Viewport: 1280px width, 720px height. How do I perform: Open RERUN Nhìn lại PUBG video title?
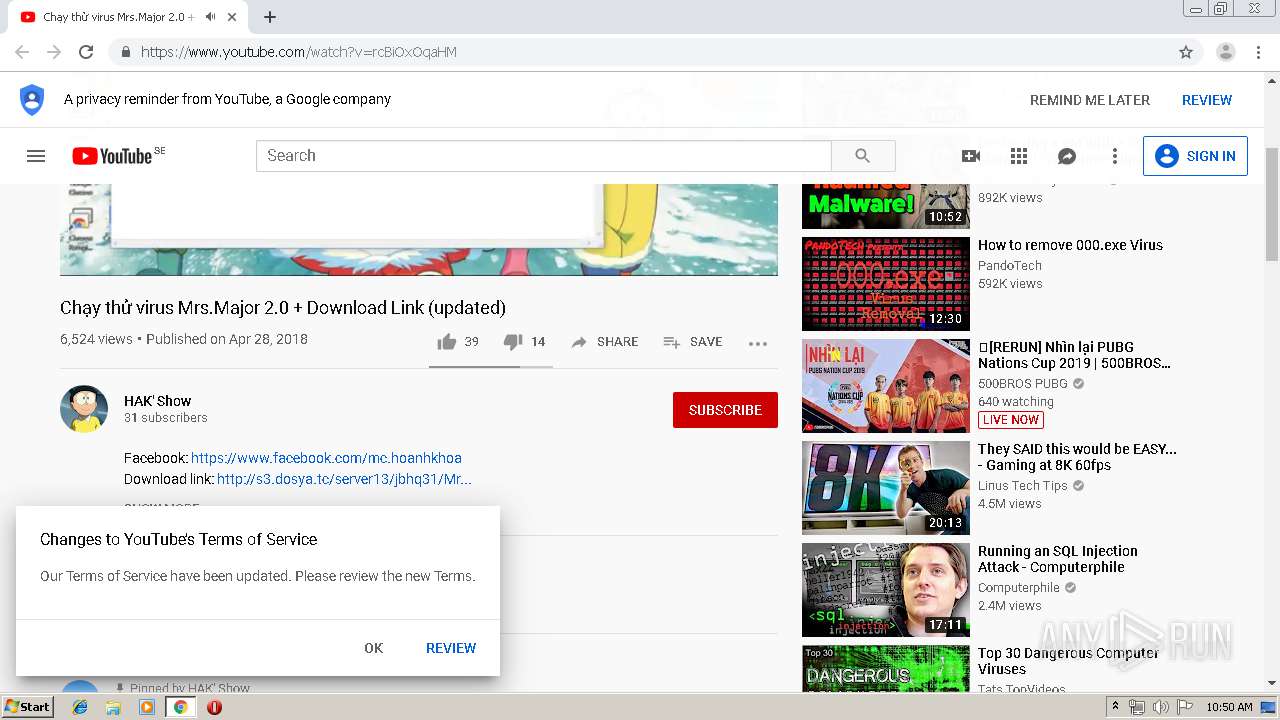tap(1074, 355)
